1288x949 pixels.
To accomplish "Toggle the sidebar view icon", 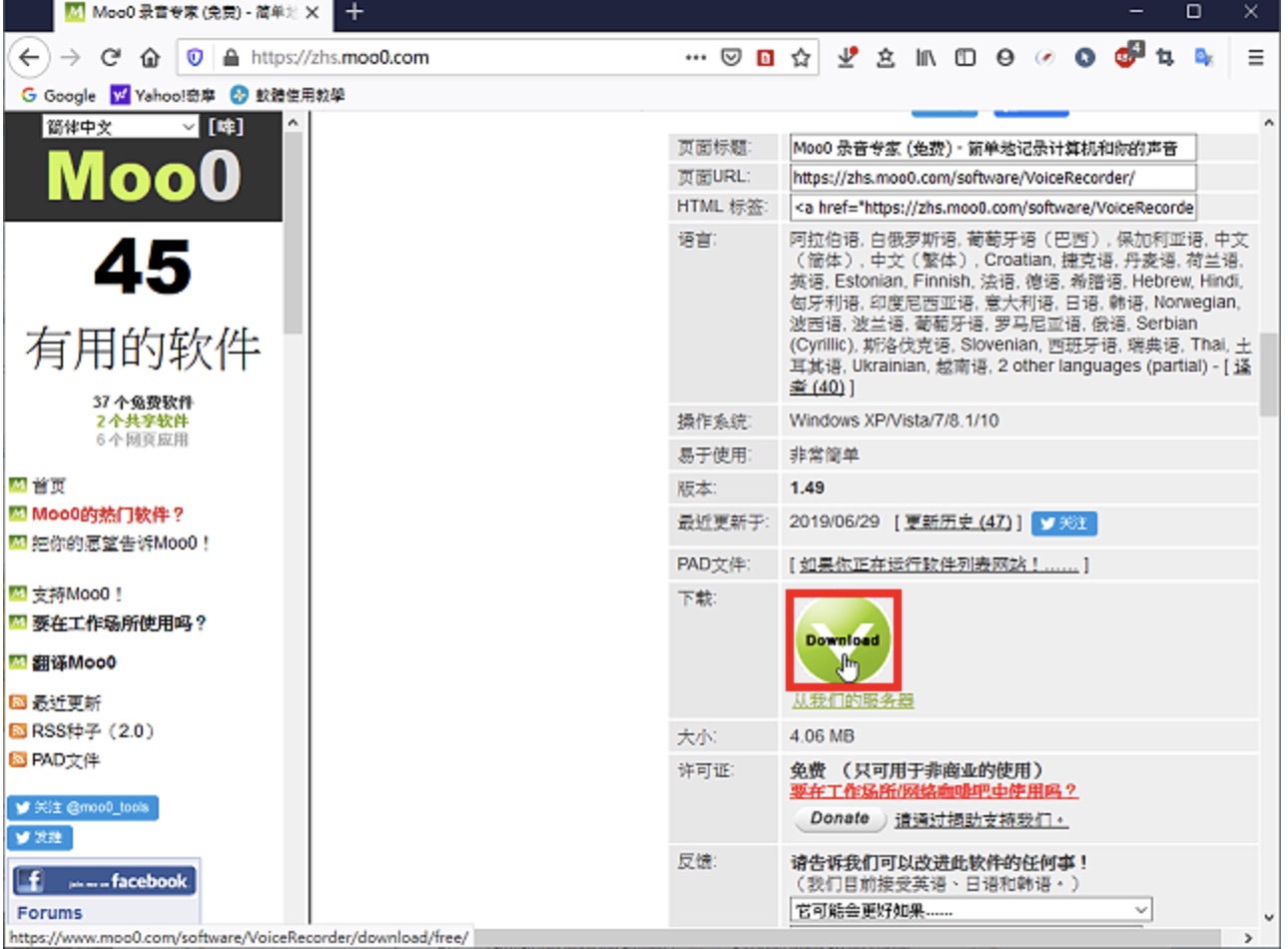I will [966, 58].
